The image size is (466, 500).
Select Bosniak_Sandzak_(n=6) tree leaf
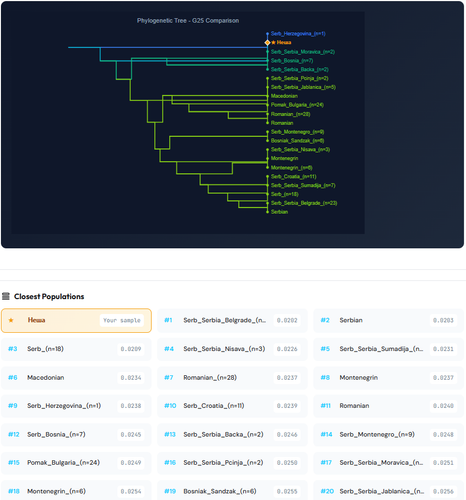pyautogui.click(x=297, y=141)
